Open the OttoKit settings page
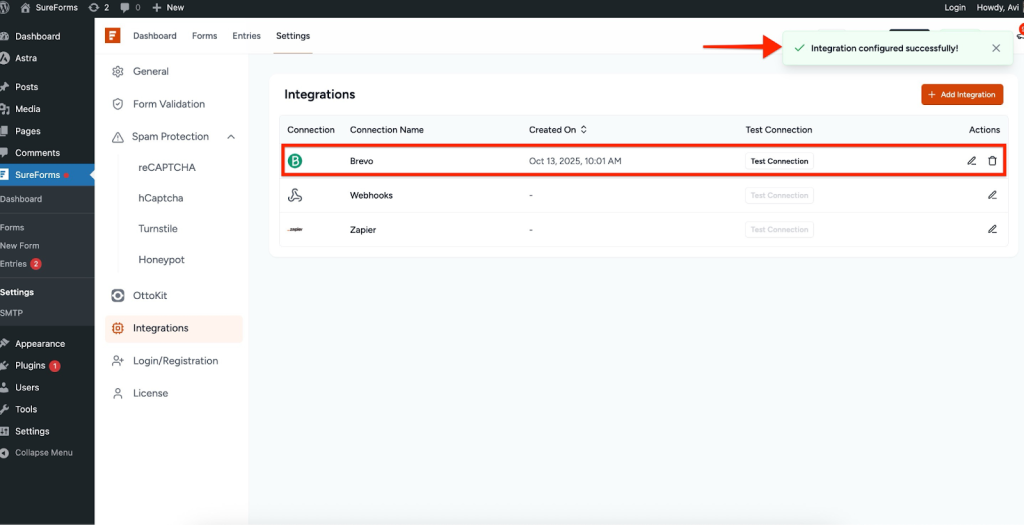Screen dimensions: 1024x525 [151, 295]
